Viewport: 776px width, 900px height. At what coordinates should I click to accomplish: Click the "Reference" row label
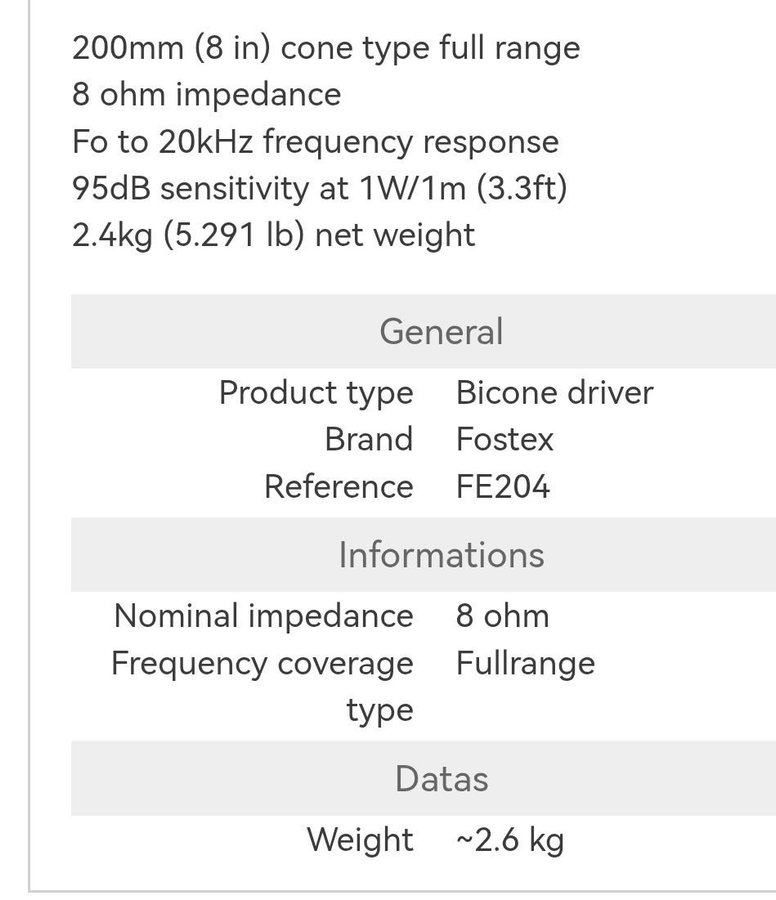(x=338, y=486)
